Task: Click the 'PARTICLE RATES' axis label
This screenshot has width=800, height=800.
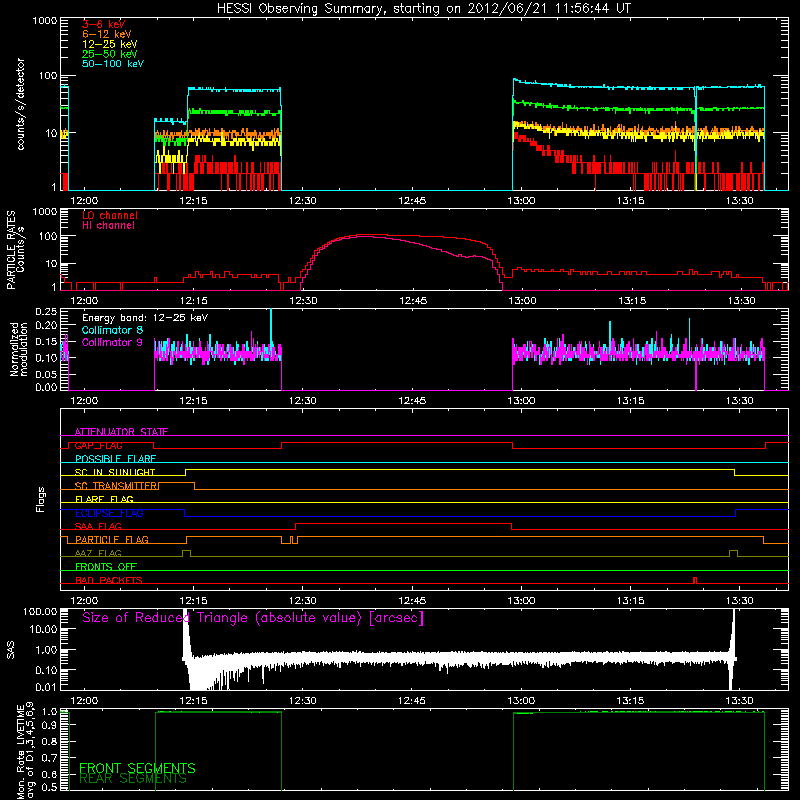Action: point(11,250)
